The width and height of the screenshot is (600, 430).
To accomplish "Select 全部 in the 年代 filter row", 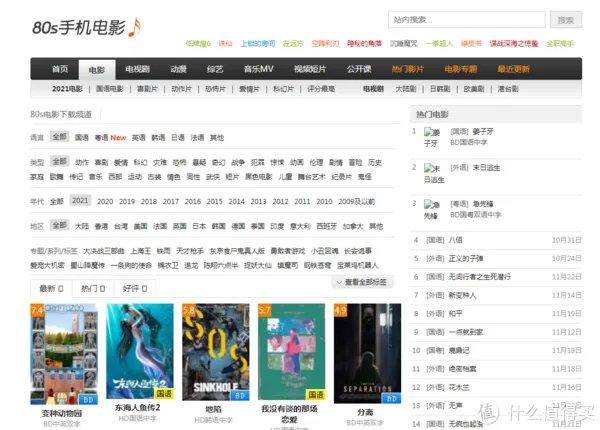I will [x=57, y=201].
